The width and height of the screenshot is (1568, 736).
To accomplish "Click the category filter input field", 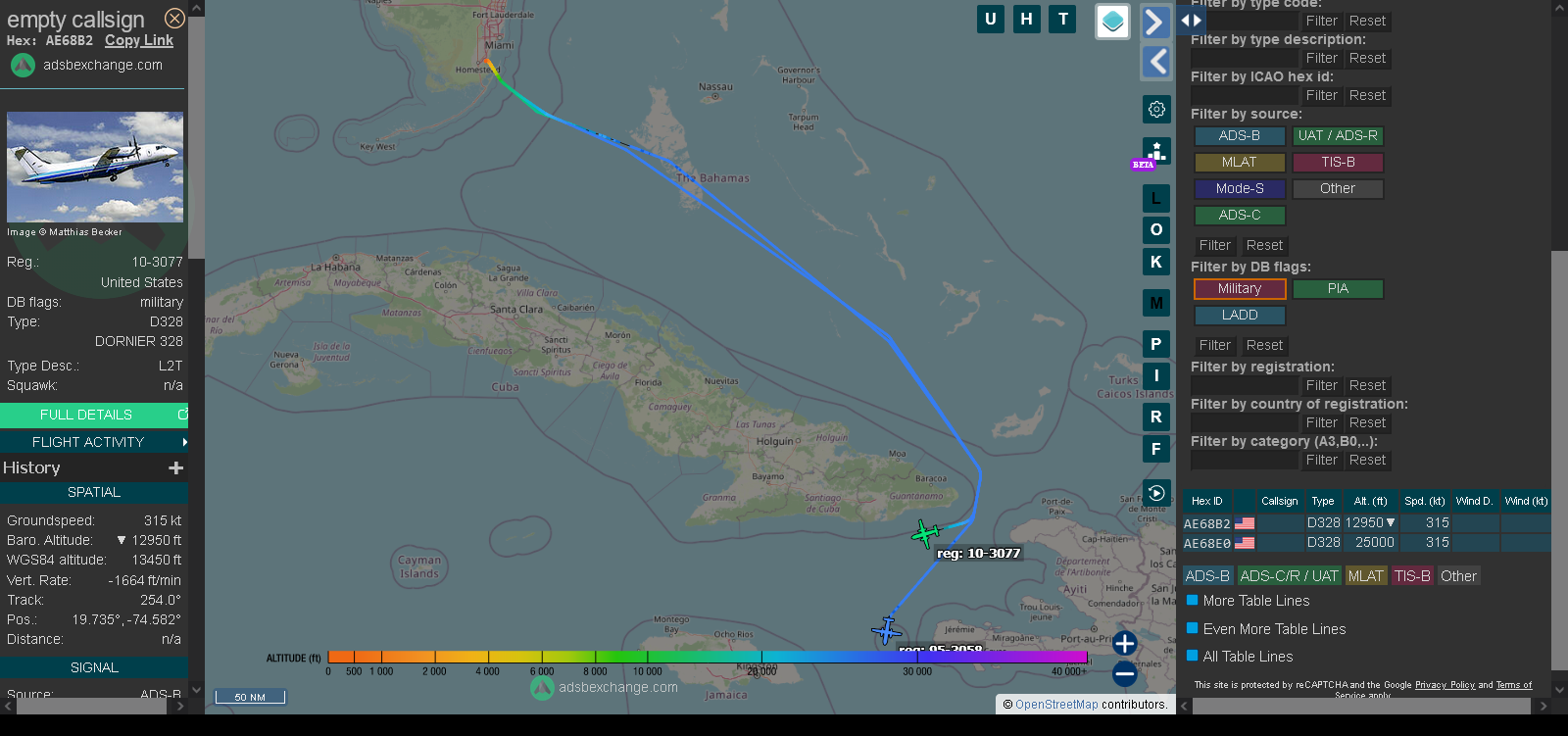I will click(1244, 460).
